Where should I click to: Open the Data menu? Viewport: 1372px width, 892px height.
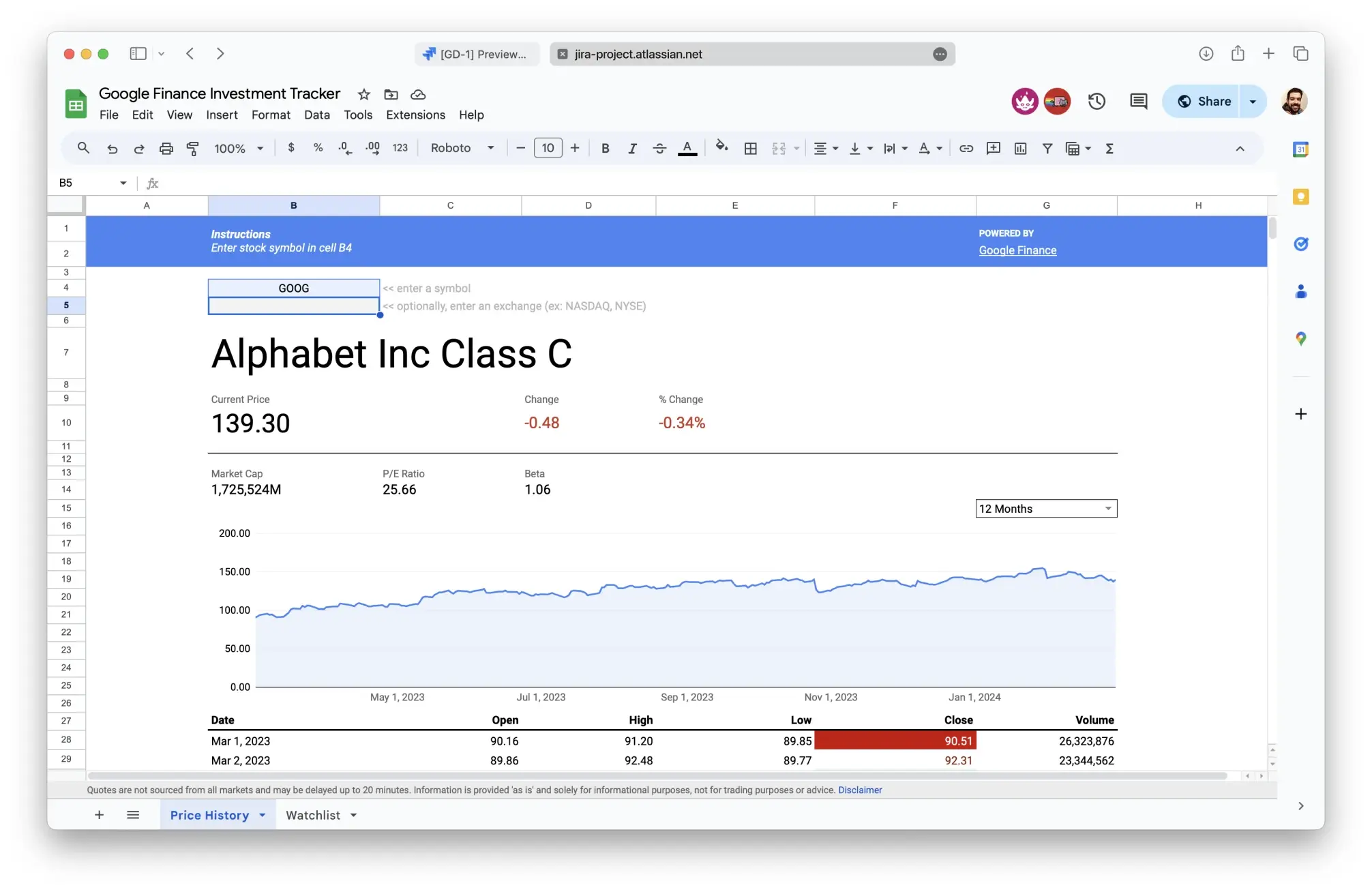[x=316, y=115]
